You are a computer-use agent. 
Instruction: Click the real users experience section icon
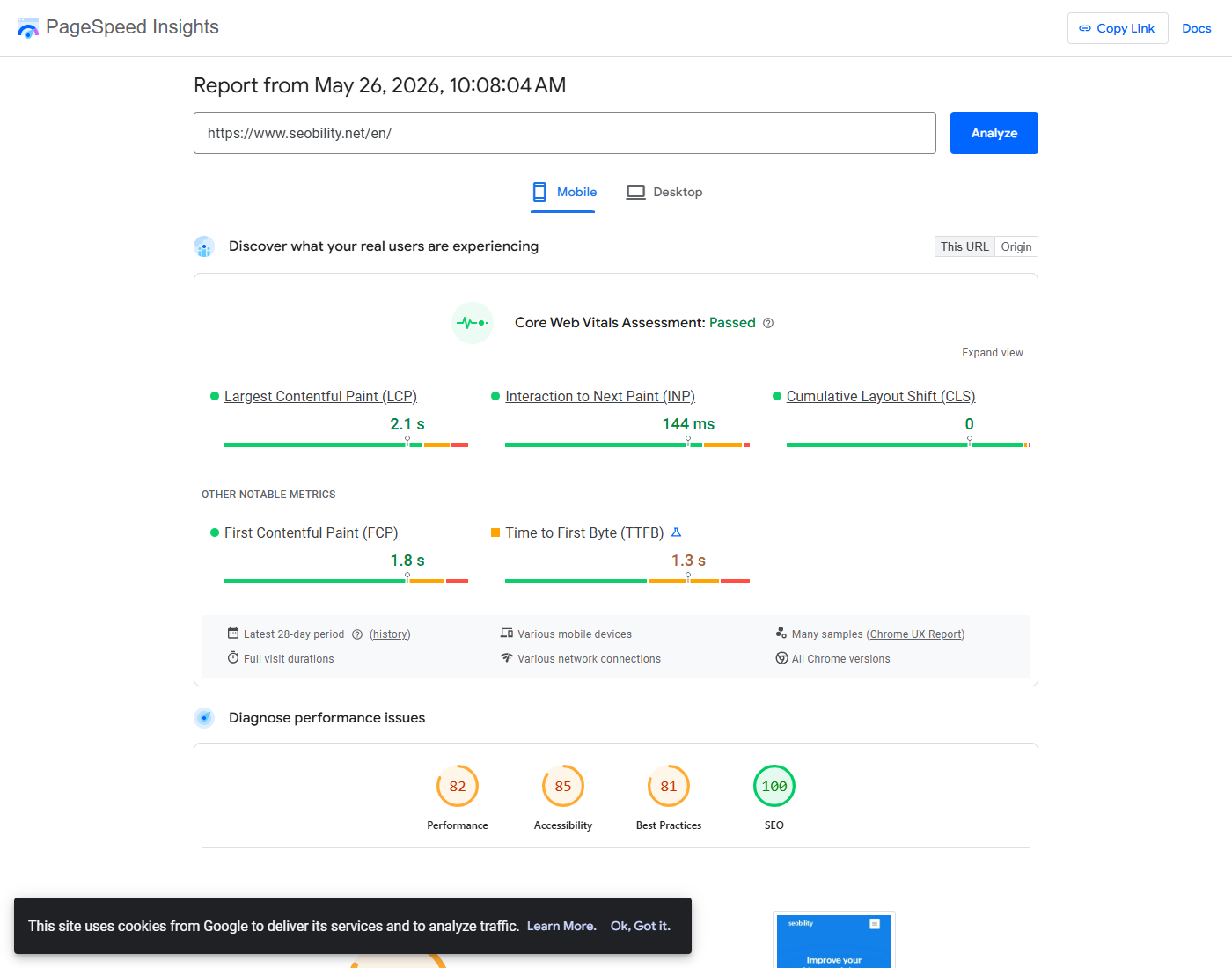(204, 246)
